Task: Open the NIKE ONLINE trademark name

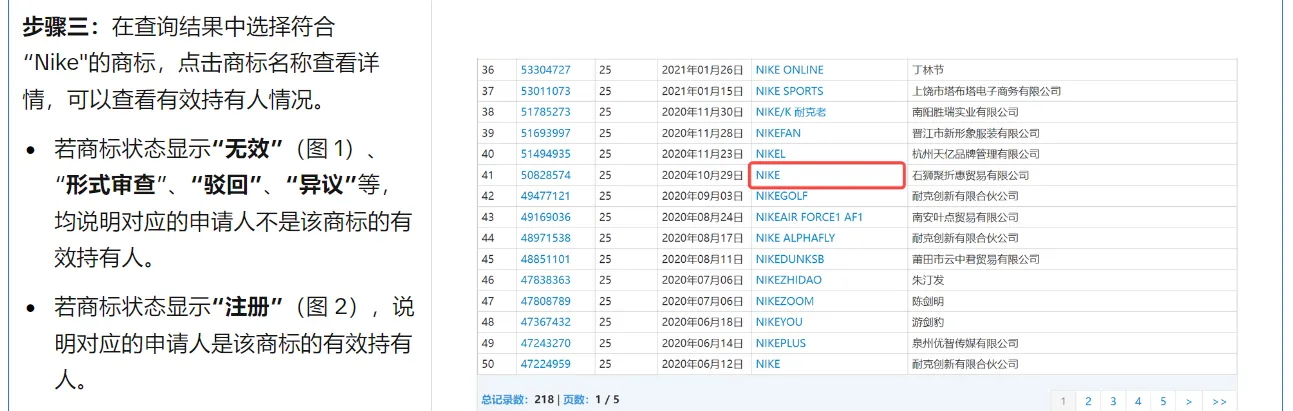Action: (789, 70)
